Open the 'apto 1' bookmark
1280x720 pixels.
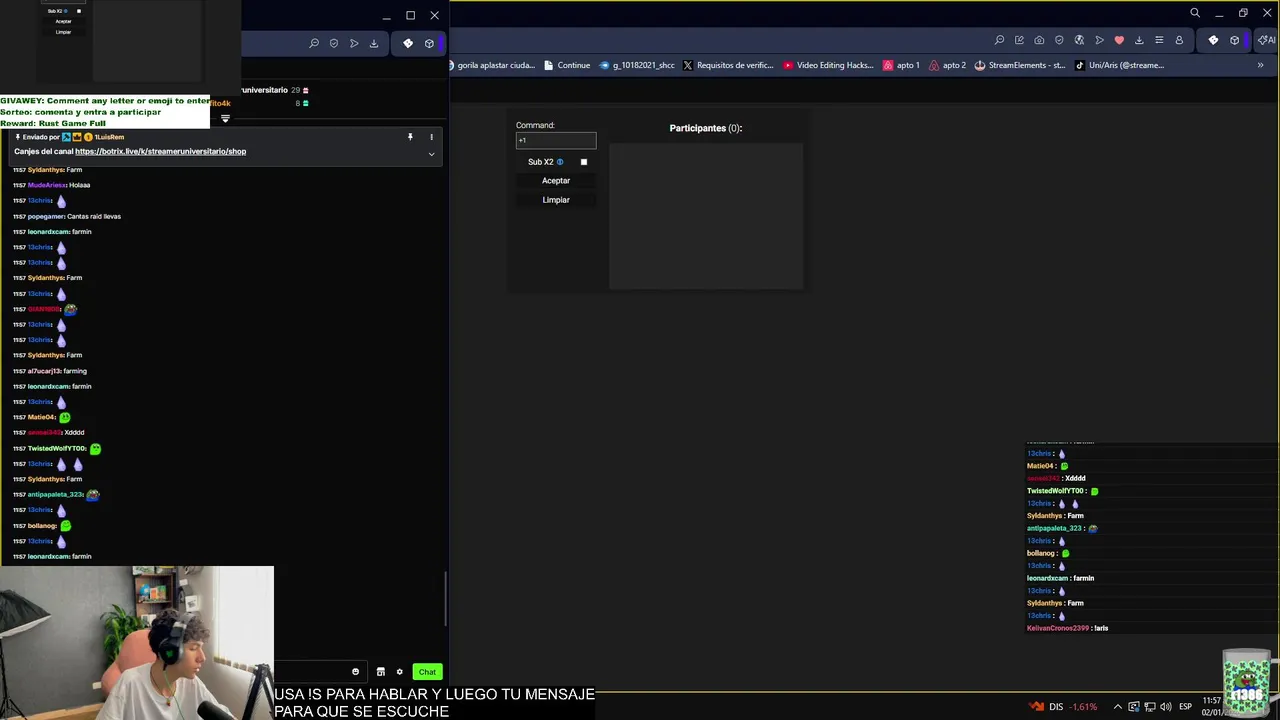pyautogui.click(x=901, y=65)
